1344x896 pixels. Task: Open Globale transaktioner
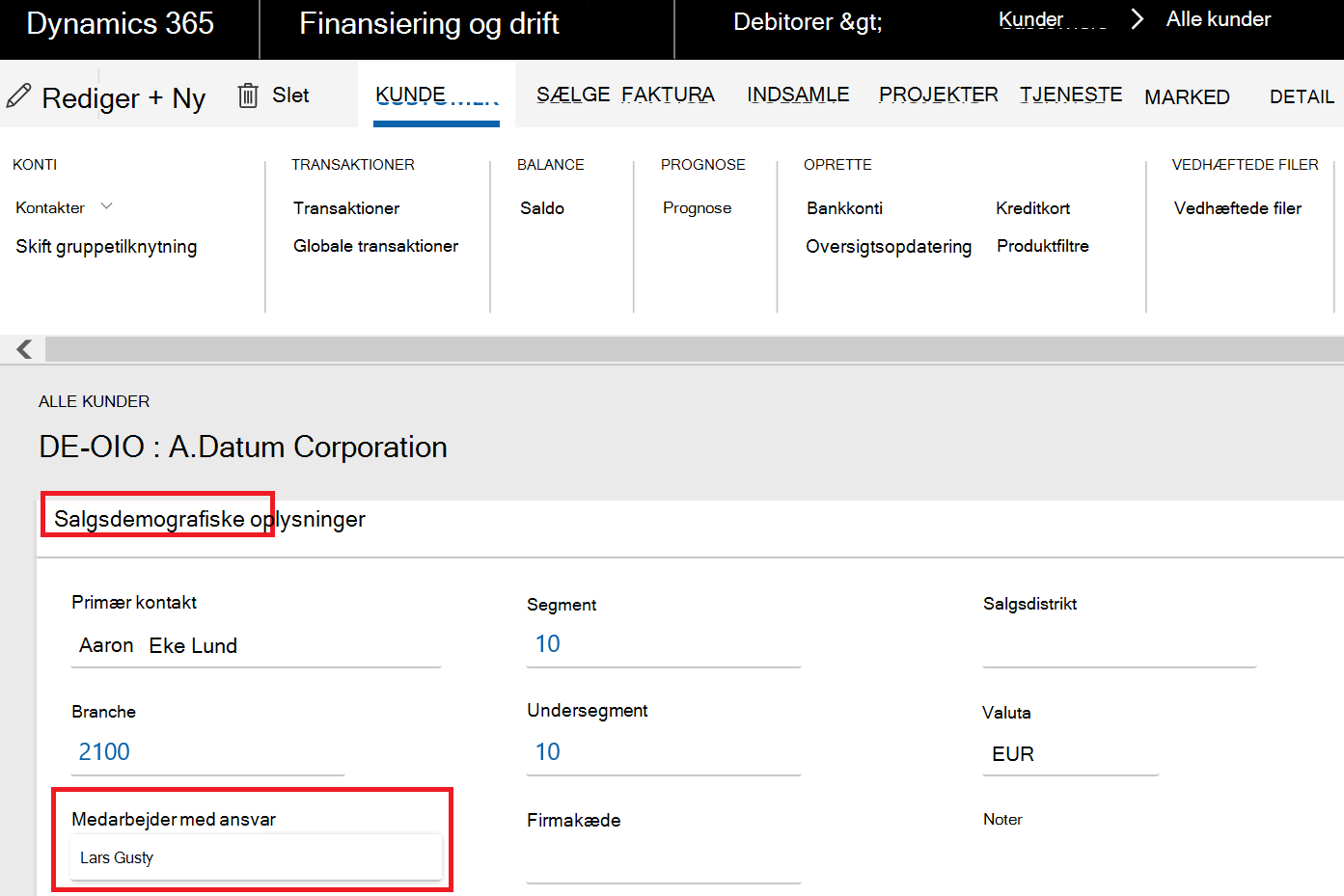point(375,246)
